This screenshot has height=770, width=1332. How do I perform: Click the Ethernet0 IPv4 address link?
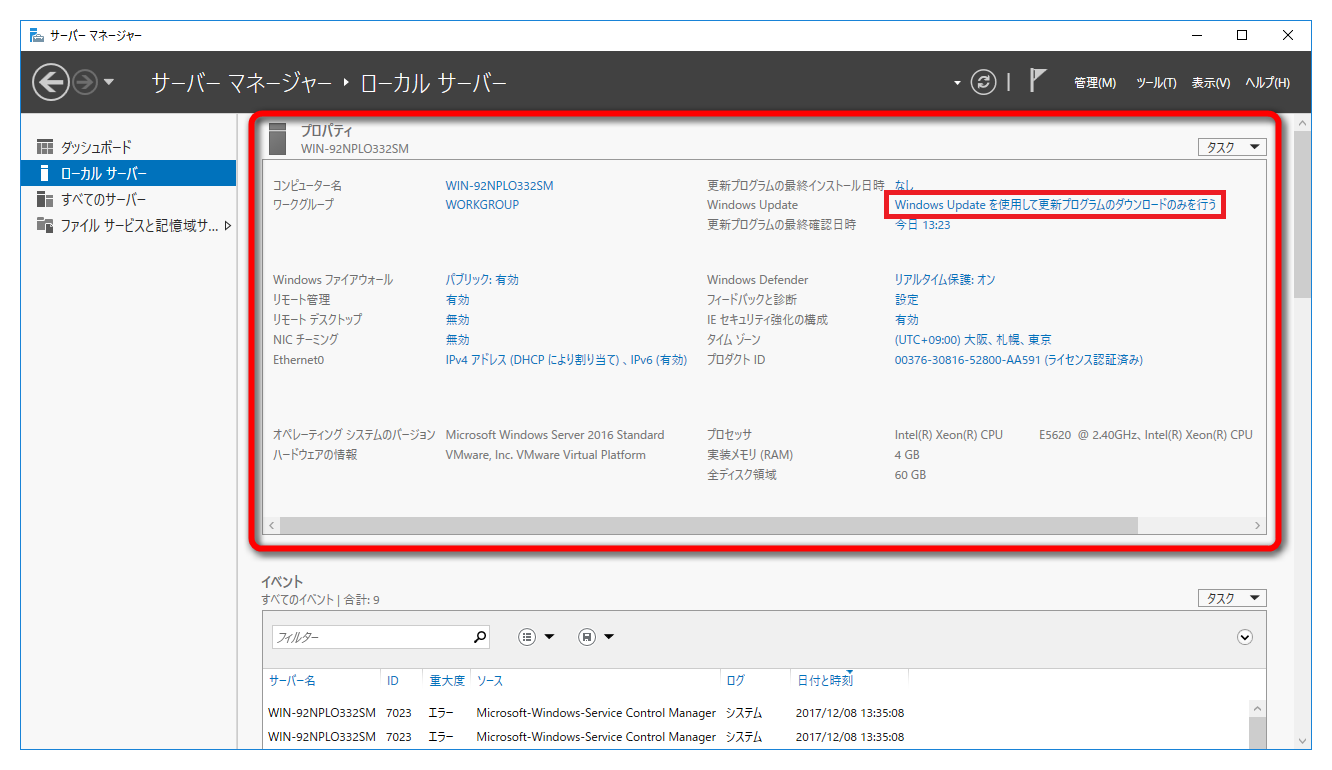[566, 360]
